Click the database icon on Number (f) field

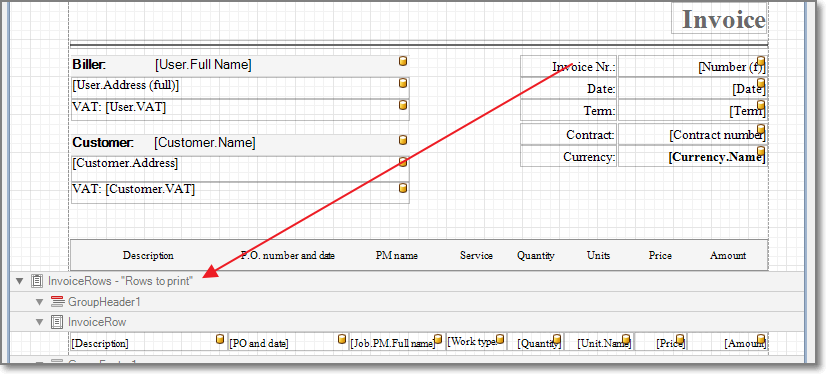(x=761, y=61)
